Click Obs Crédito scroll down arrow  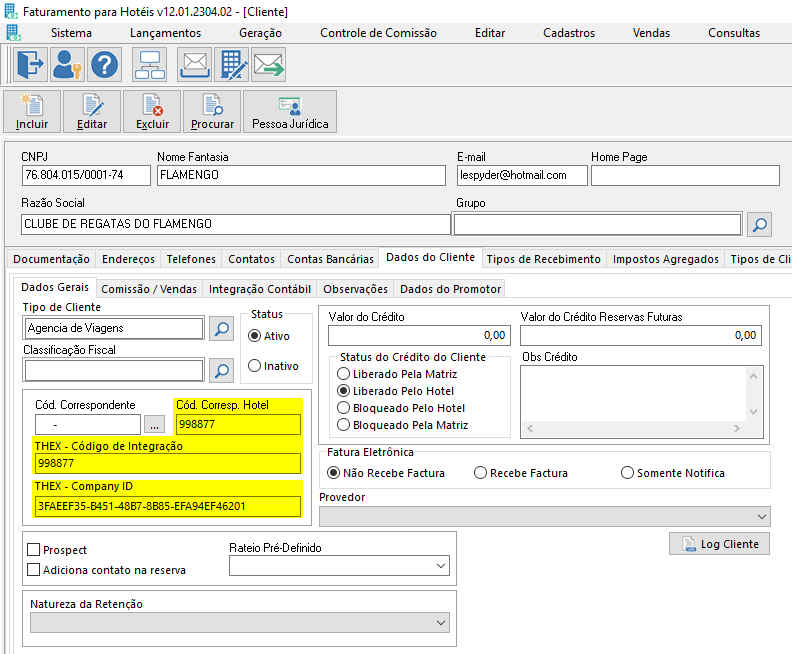click(x=753, y=412)
